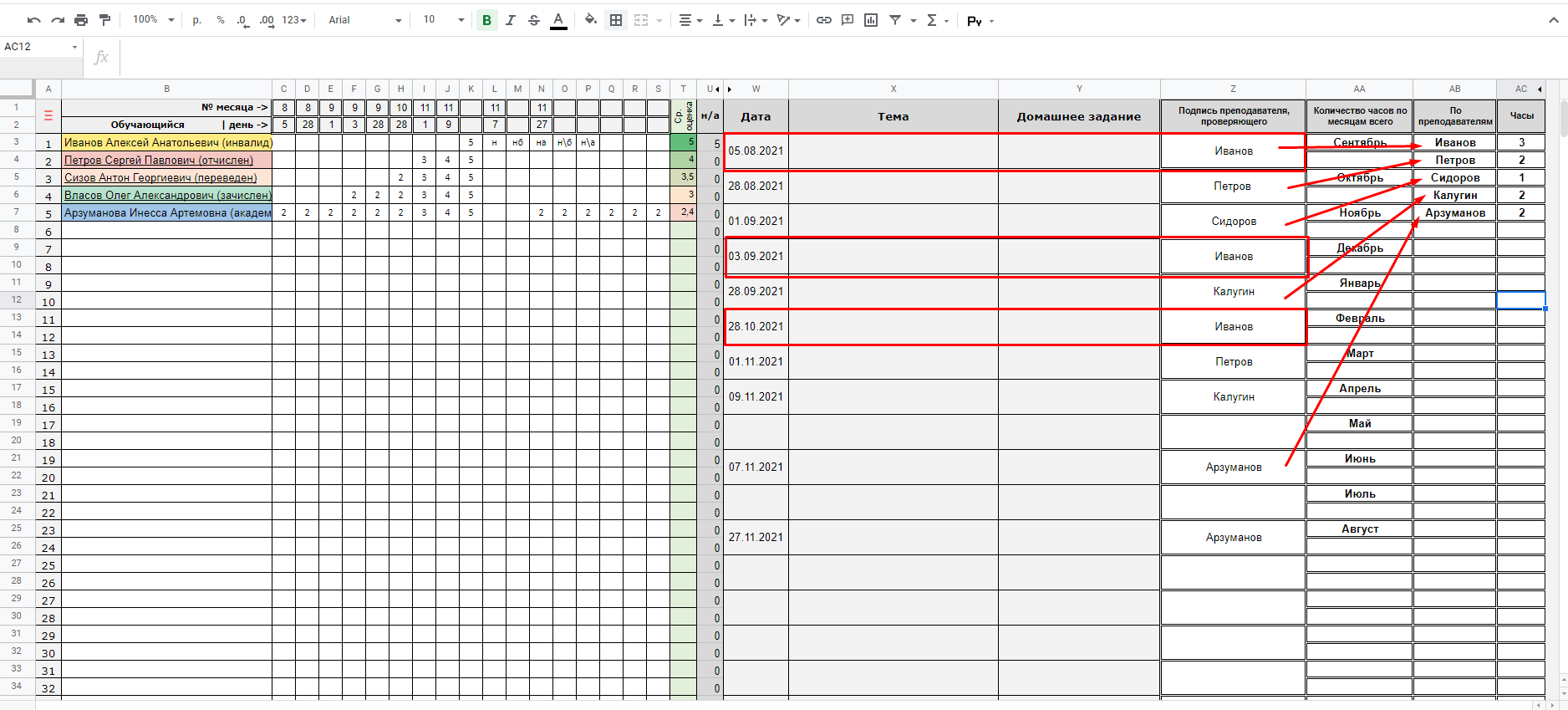Select the date cell 27.11.2021

tap(756, 537)
